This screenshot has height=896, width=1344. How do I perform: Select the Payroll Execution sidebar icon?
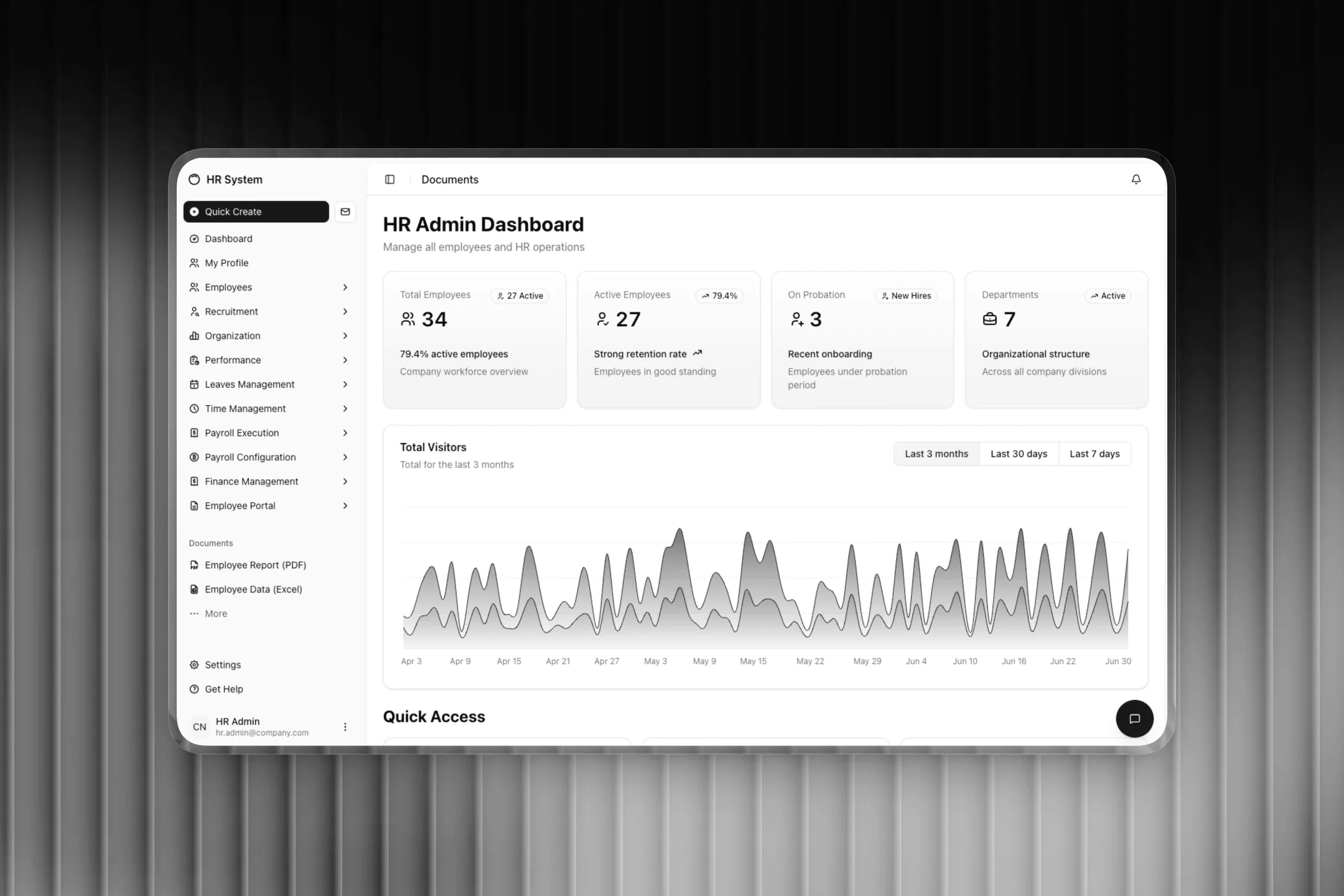pyautogui.click(x=195, y=432)
